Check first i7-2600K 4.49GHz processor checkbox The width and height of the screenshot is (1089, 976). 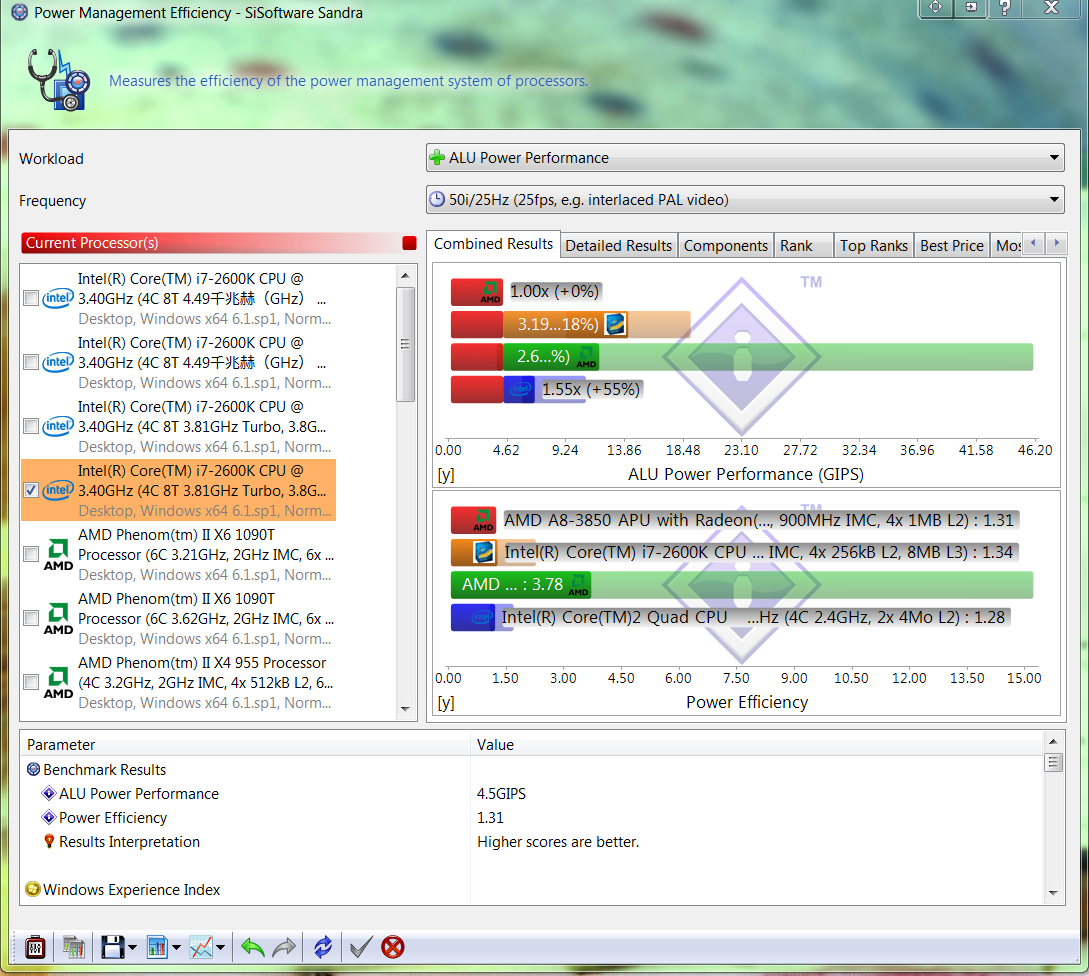point(31,298)
